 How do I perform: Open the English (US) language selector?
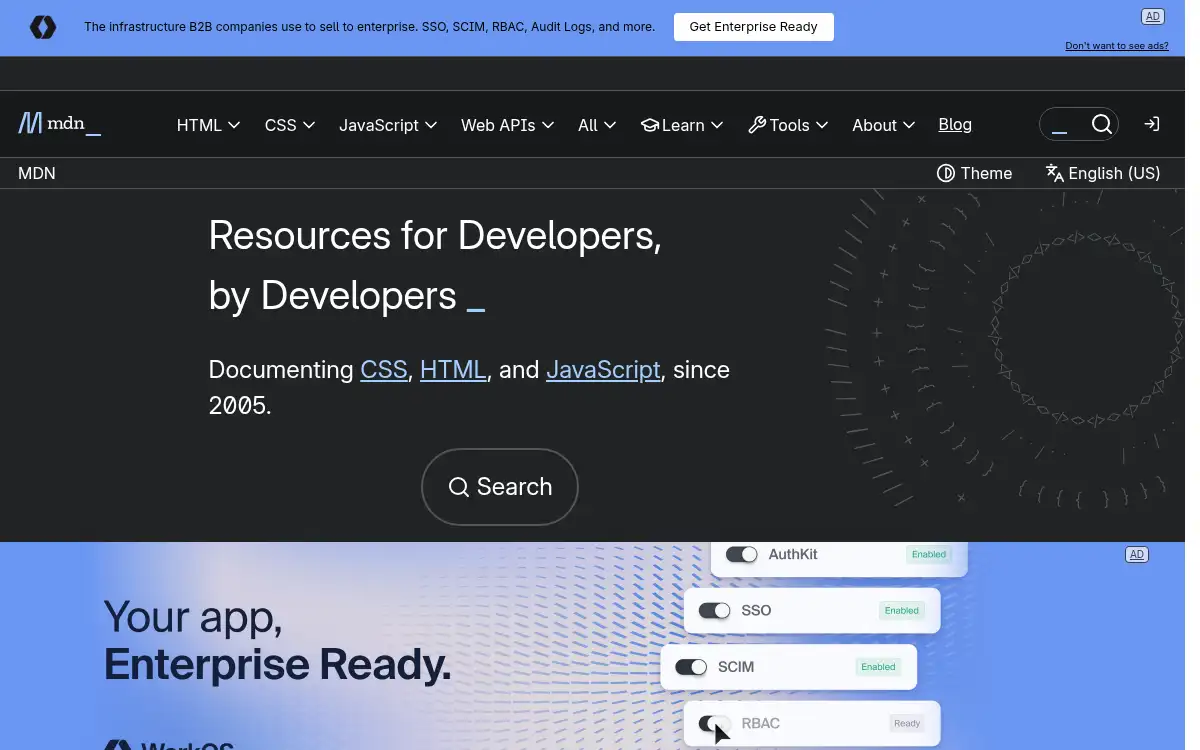pos(1103,173)
